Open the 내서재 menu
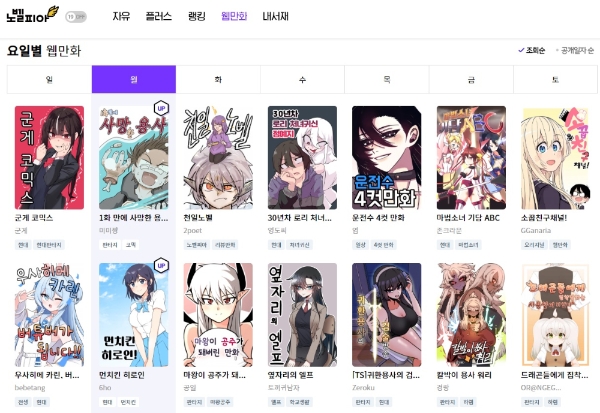 (276, 16)
